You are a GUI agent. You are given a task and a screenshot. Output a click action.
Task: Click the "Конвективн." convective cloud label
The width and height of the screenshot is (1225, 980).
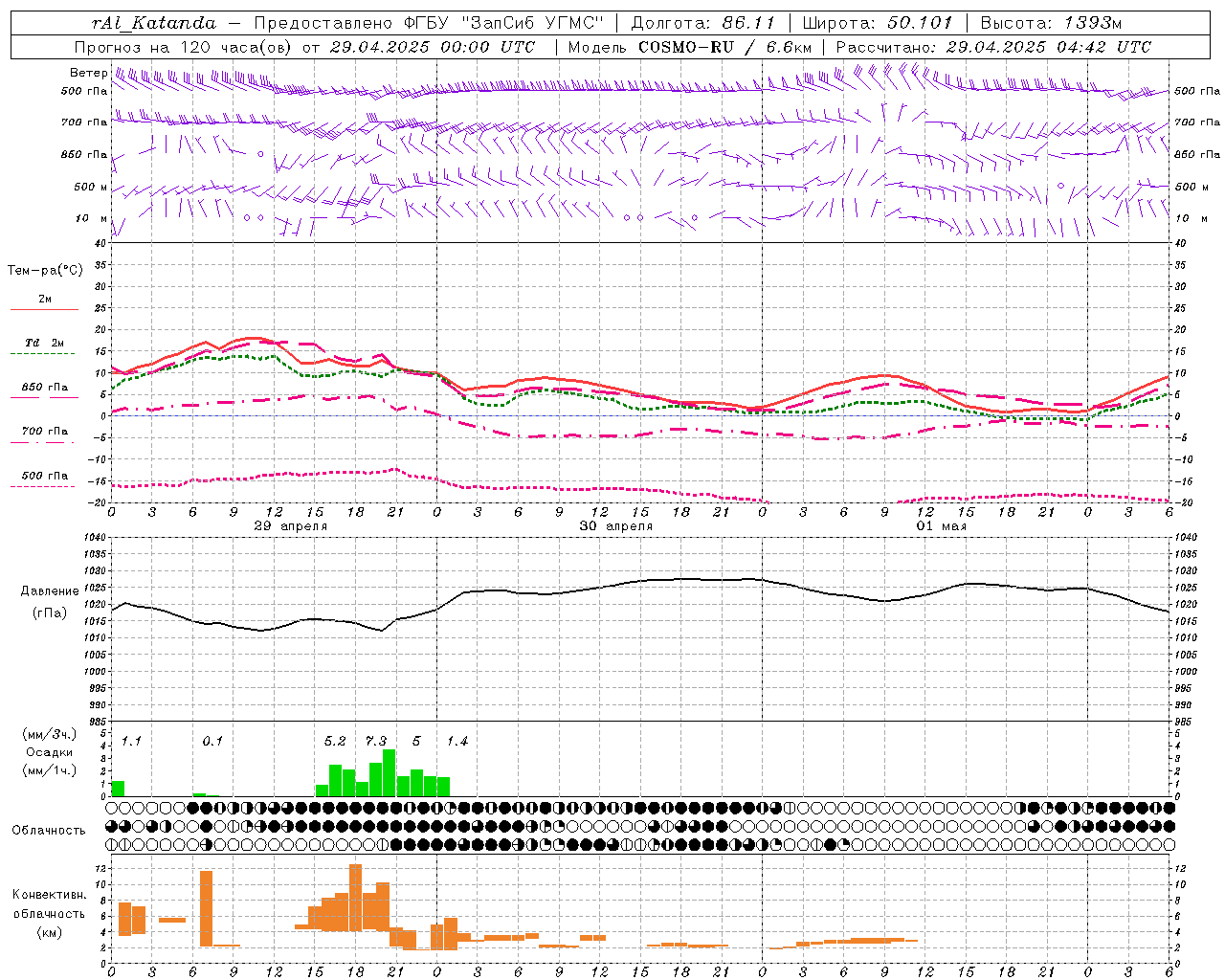pos(49,895)
